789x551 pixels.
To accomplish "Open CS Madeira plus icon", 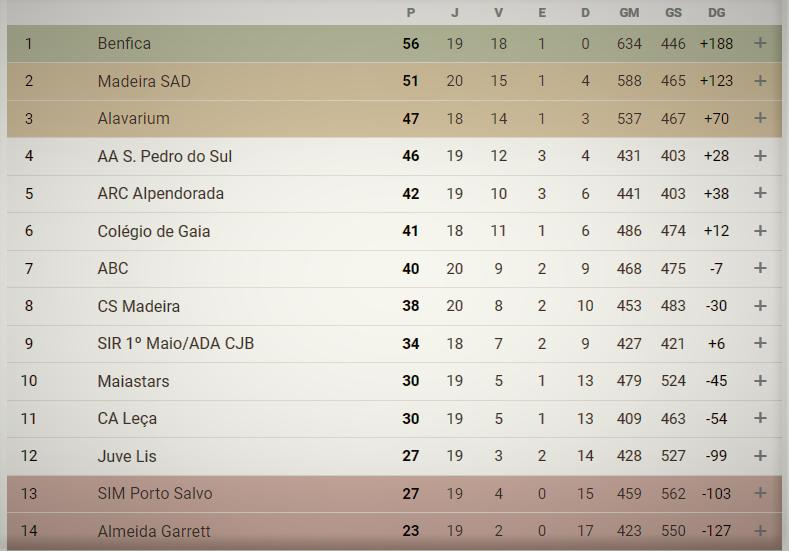I will click(x=760, y=306).
